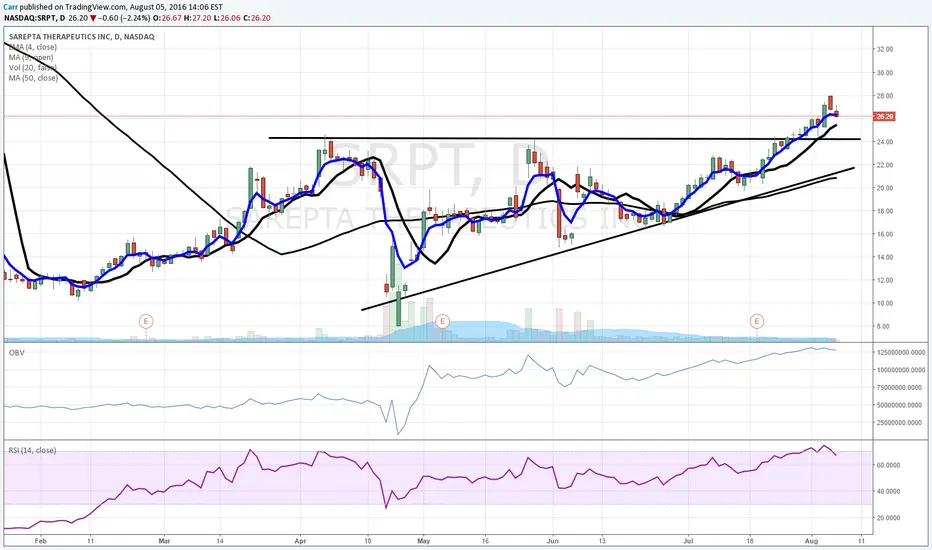Image resolution: width=932 pixels, height=550 pixels.
Task: Click the Aug date axis label
Action: (812, 541)
